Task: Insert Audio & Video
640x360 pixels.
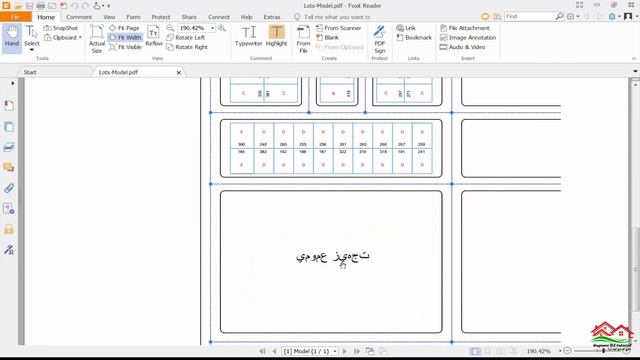Action: 462,47
